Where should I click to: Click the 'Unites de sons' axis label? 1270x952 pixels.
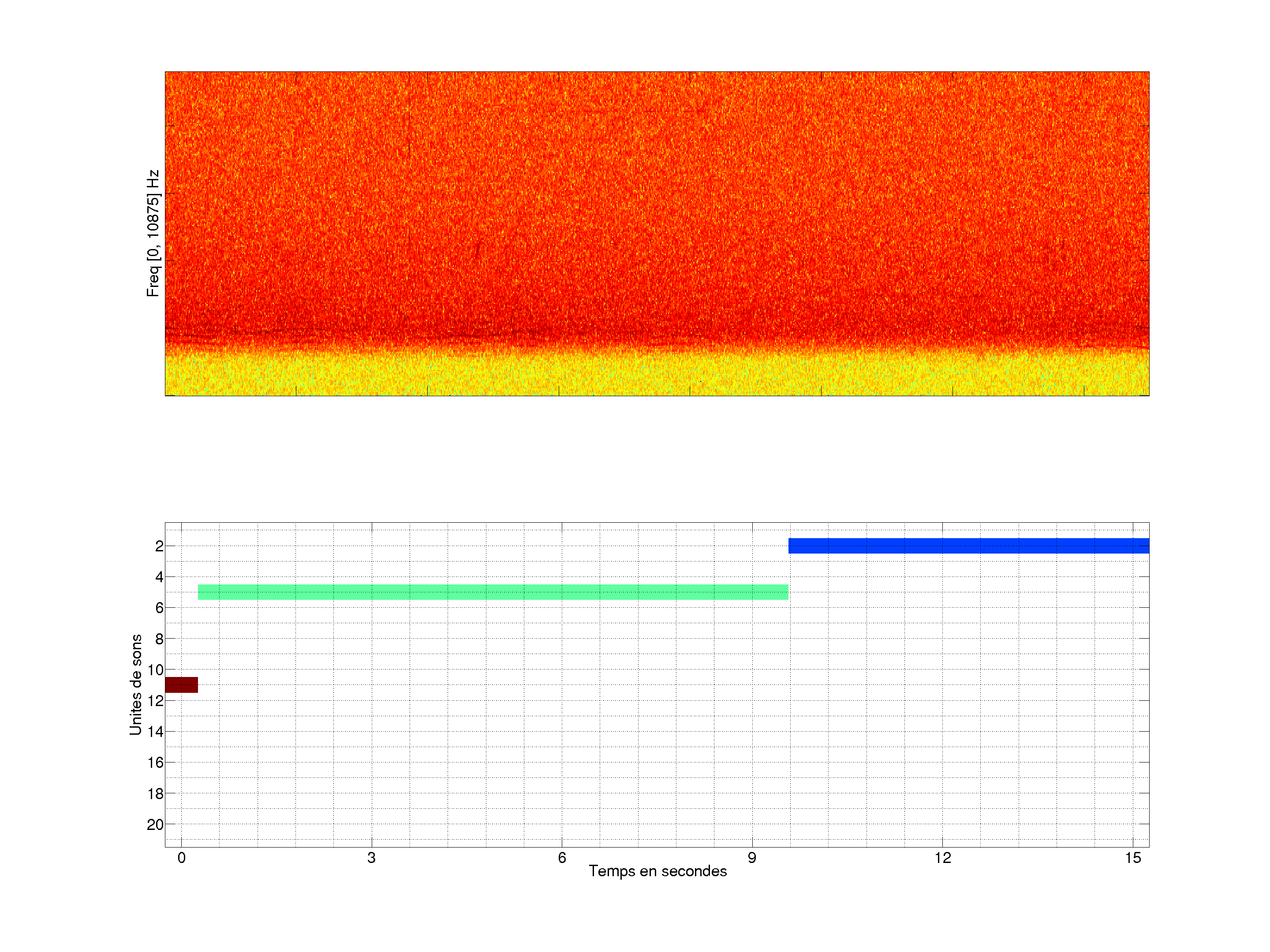135,684
